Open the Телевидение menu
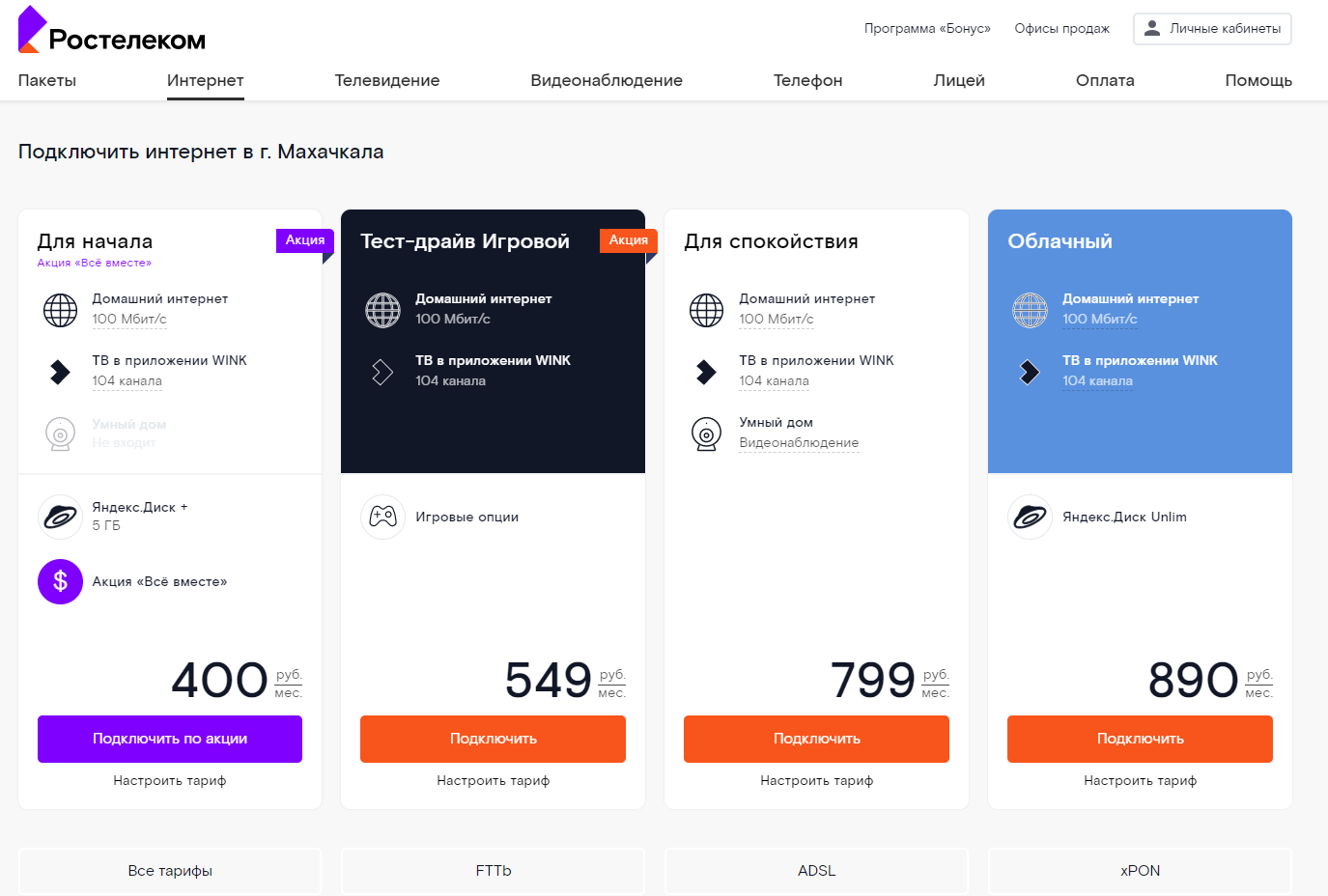 pyautogui.click(x=387, y=80)
